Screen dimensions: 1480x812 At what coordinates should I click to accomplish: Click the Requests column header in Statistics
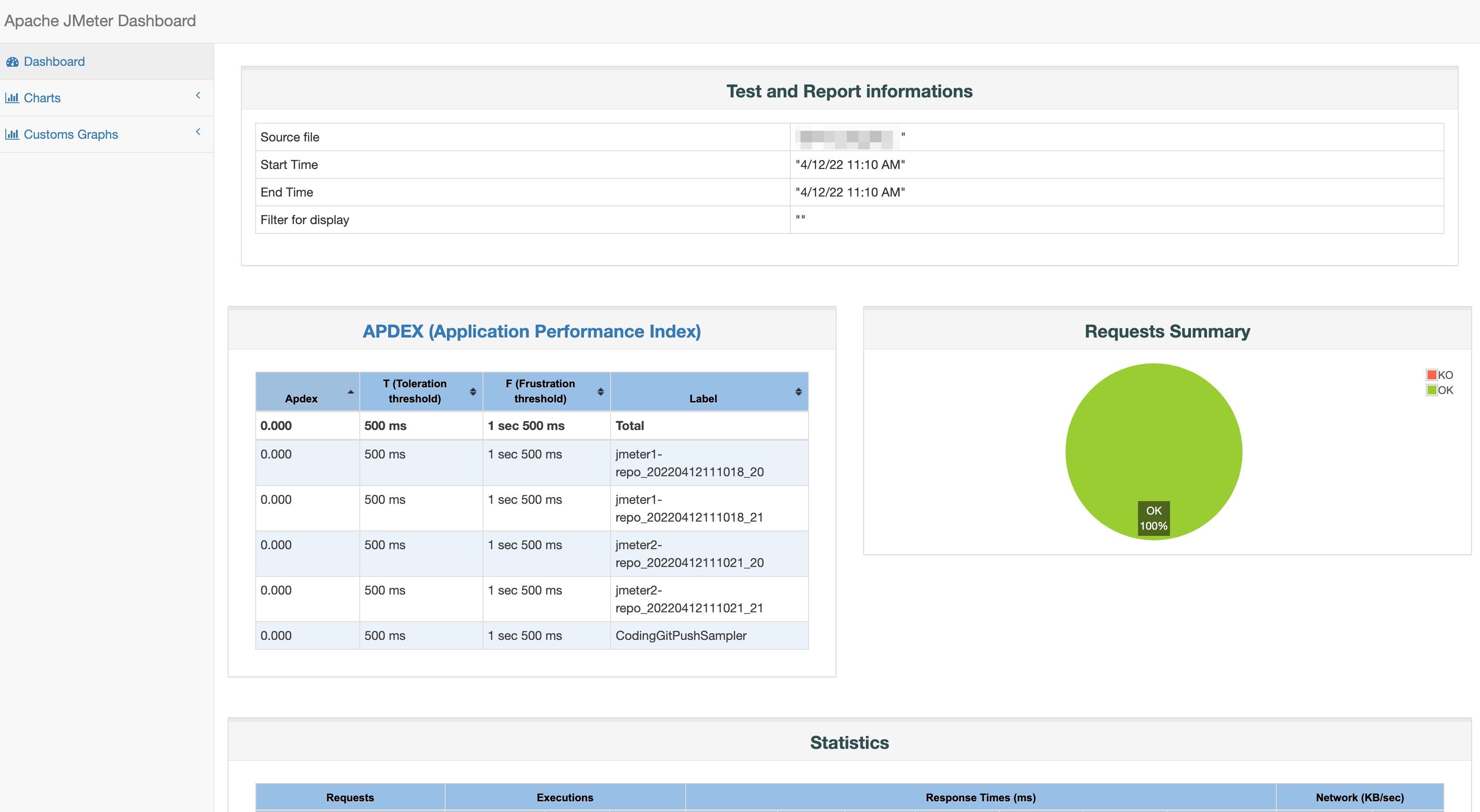coord(350,798)
